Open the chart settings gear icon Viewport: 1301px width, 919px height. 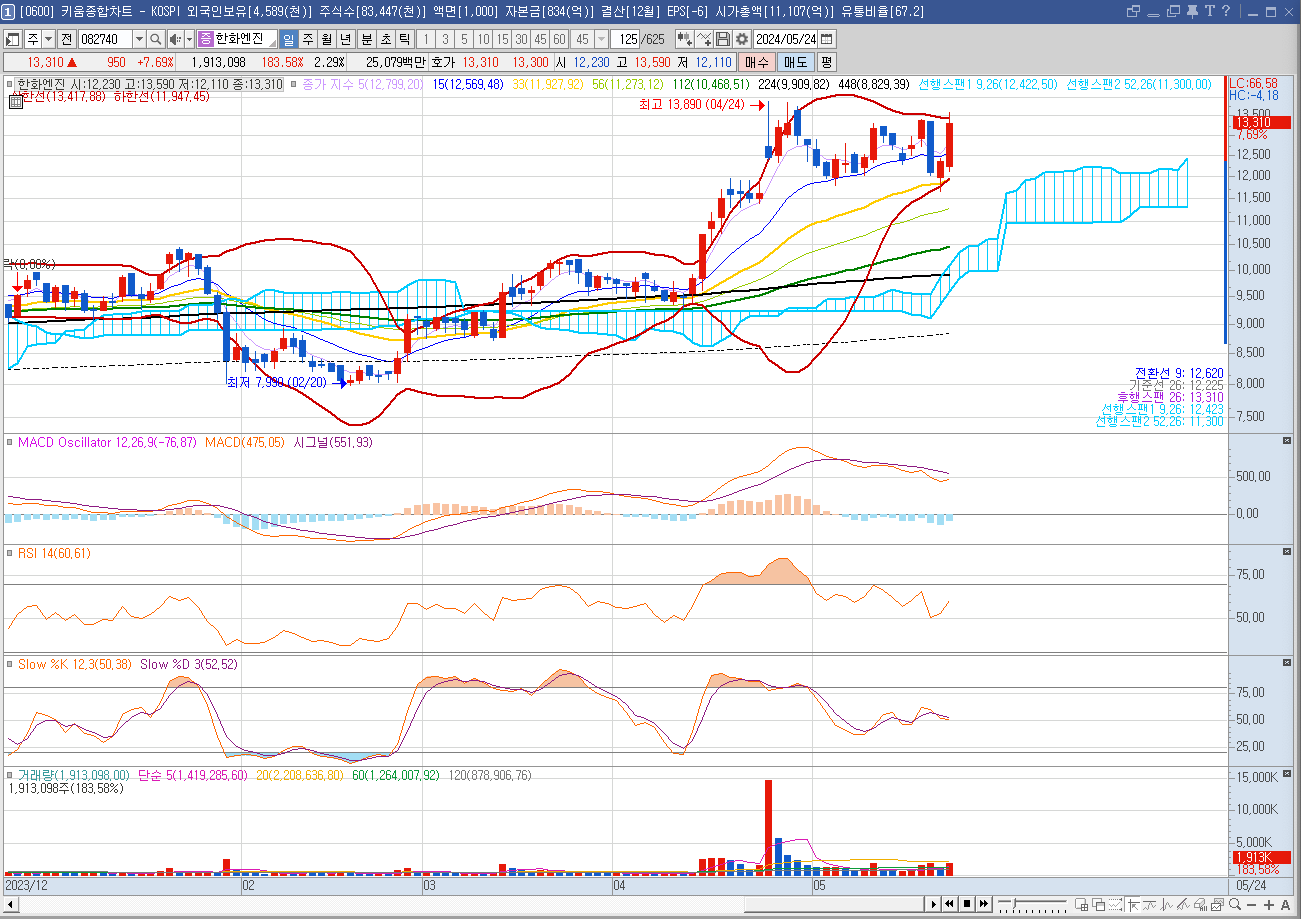[741, 39]
